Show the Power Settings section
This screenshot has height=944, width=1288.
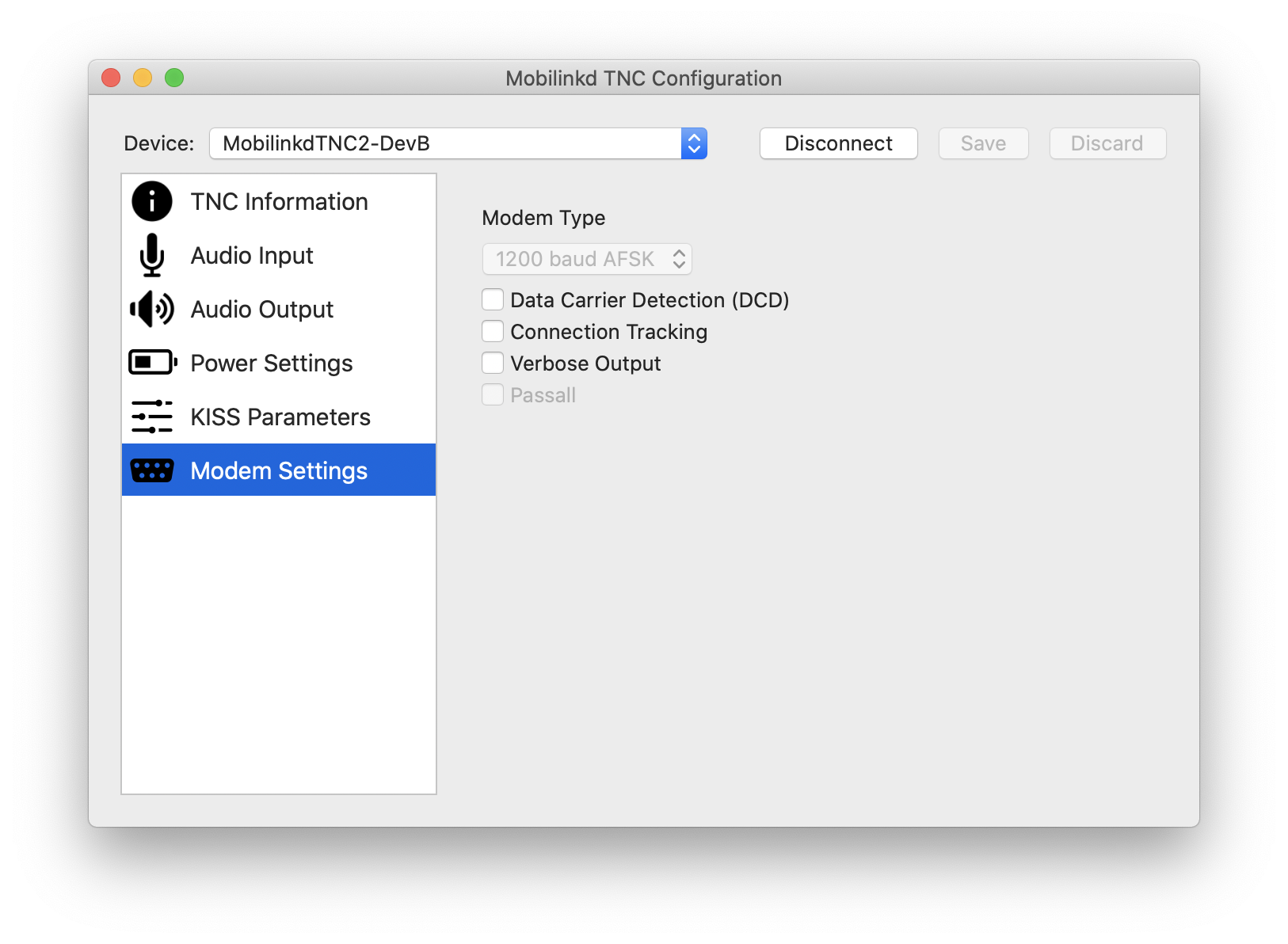279,363
